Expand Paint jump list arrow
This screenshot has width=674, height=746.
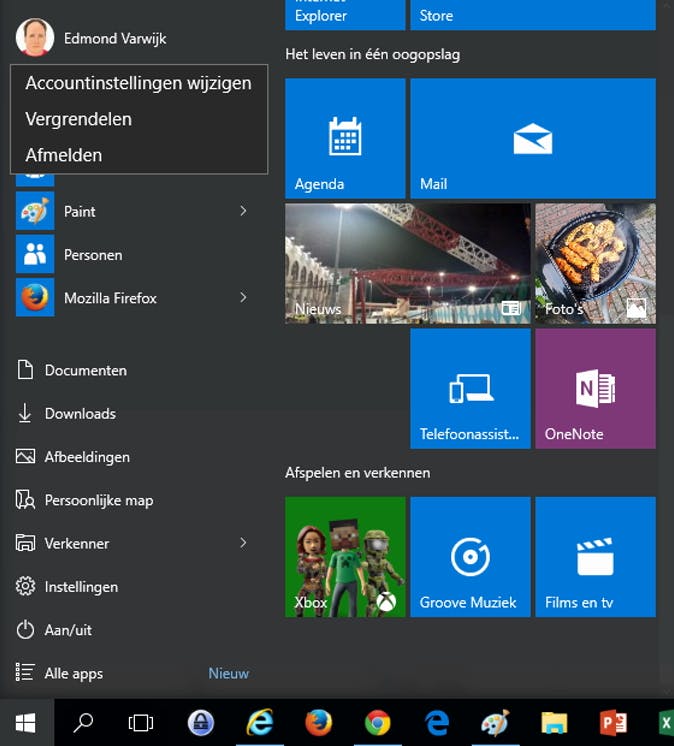243,211
